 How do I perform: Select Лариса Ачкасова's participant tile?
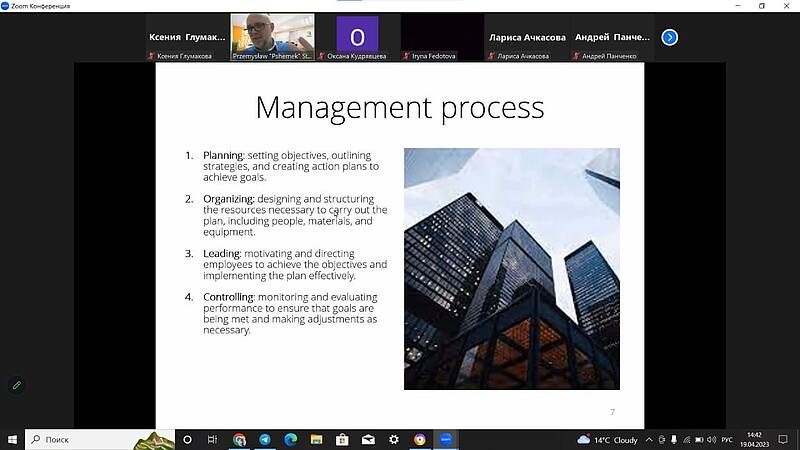tap(527, 37)
